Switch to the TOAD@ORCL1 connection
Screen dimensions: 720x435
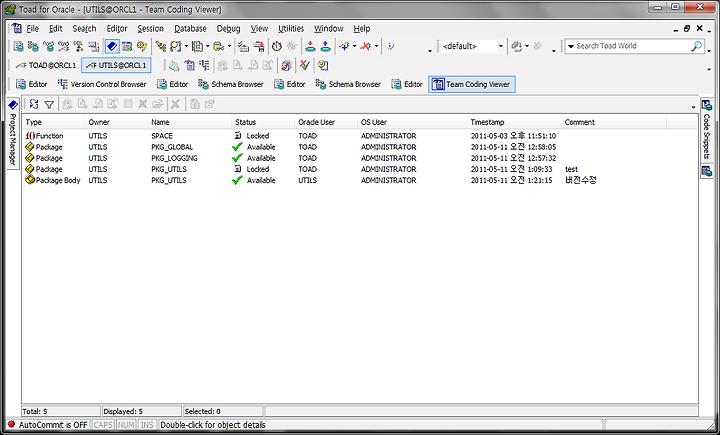45,65
